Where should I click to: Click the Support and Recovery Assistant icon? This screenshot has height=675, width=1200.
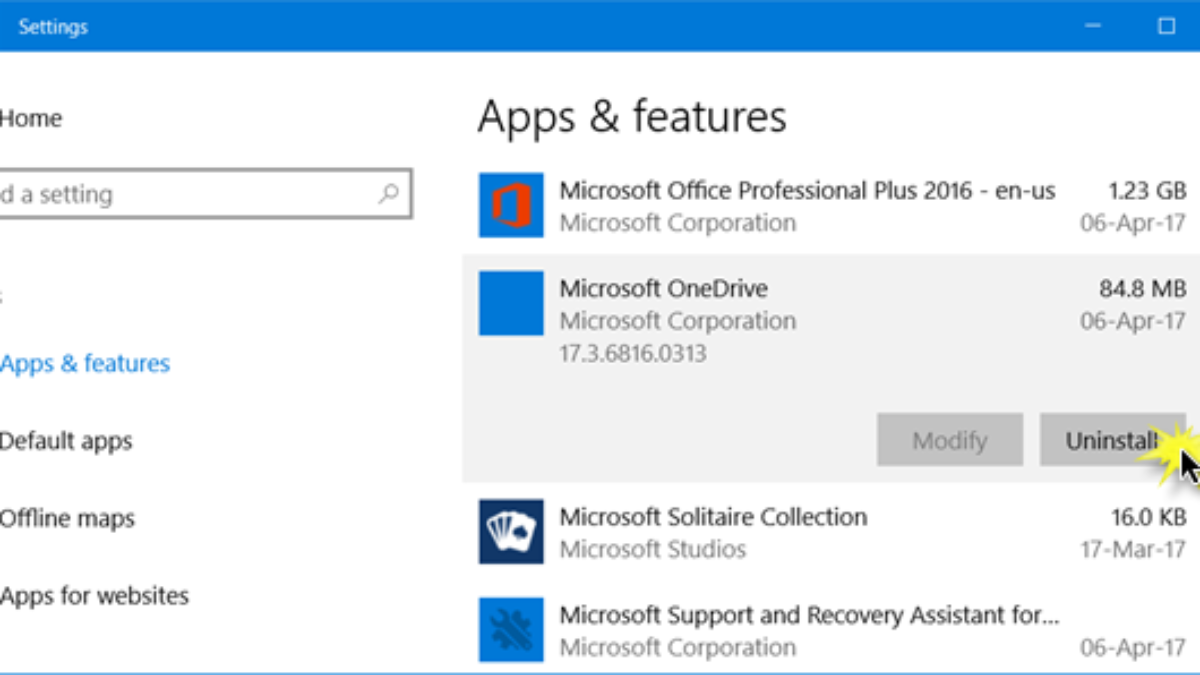point(511,630)
